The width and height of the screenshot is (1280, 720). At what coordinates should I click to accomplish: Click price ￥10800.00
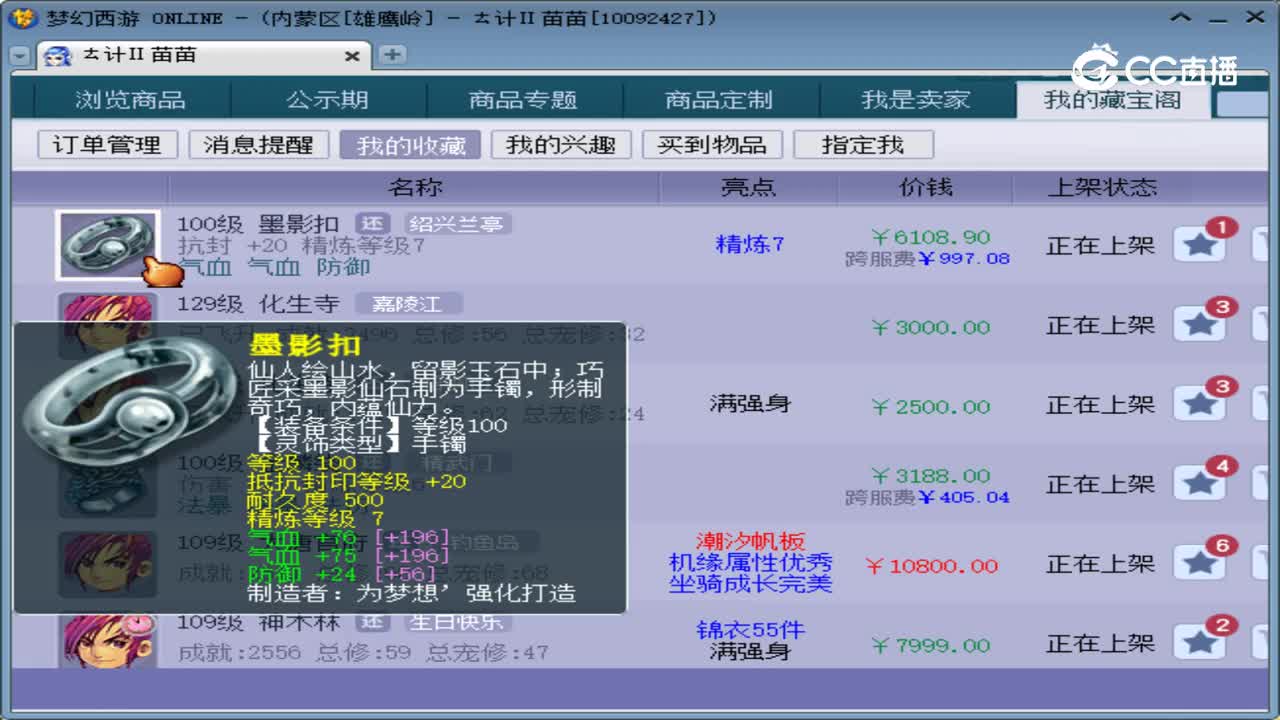(931, 566)
